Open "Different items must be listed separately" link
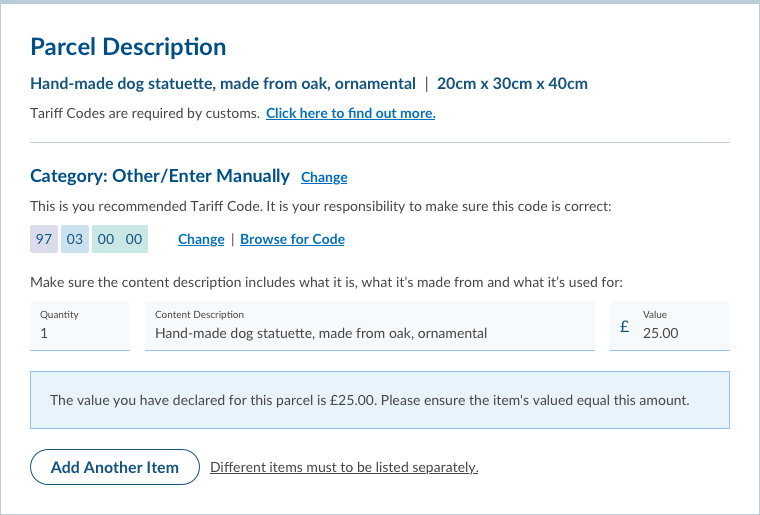The height and width of the screenshot is (515, 760). tap(344, 467)
